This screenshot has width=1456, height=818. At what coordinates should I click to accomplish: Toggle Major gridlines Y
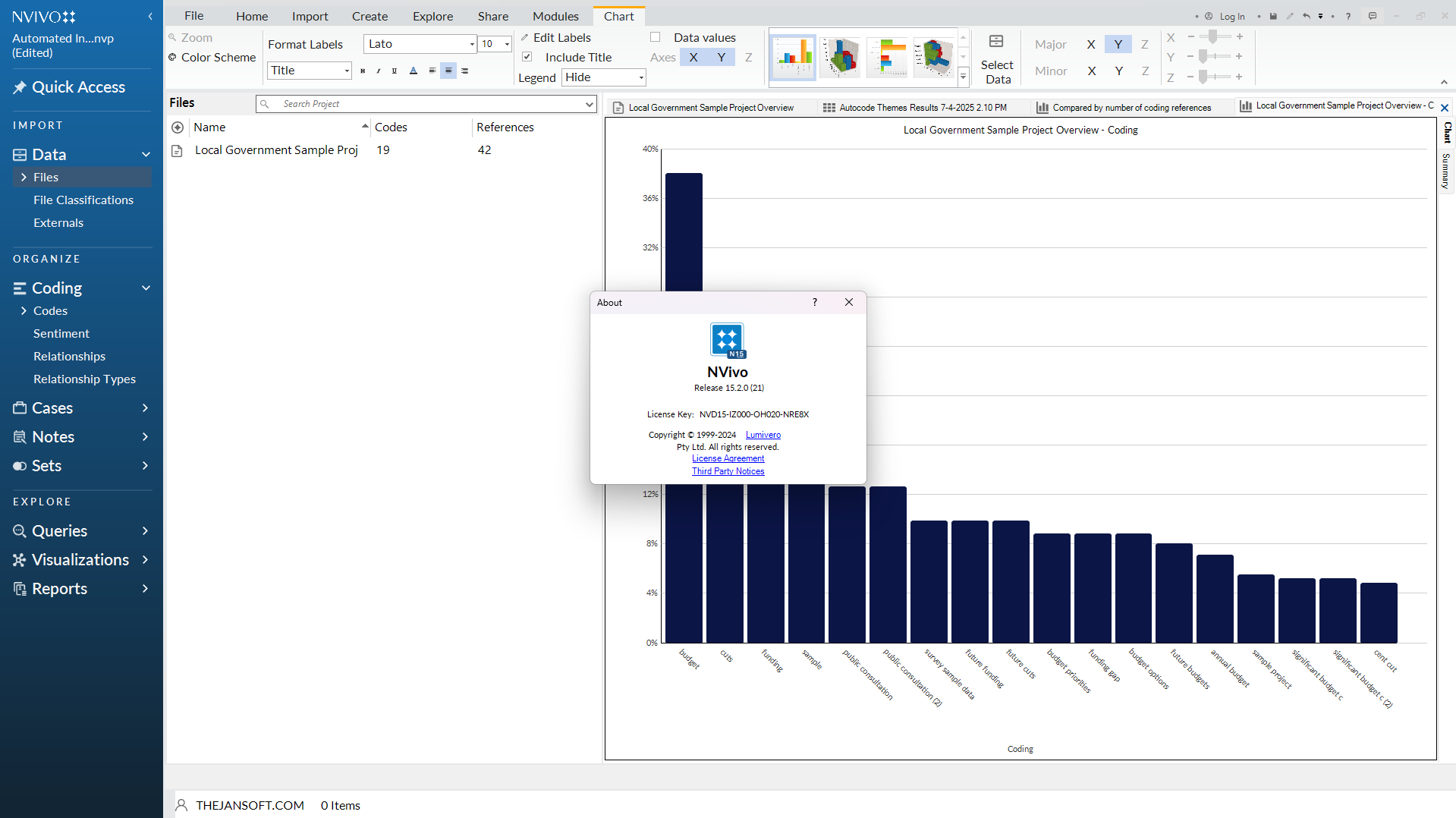point(1118,44)
